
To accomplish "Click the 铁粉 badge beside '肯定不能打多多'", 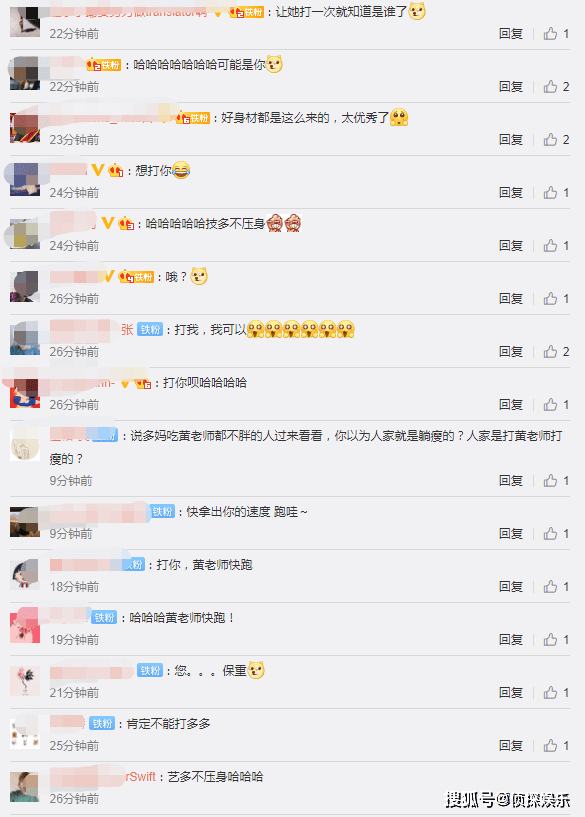I will click(102, 723).
